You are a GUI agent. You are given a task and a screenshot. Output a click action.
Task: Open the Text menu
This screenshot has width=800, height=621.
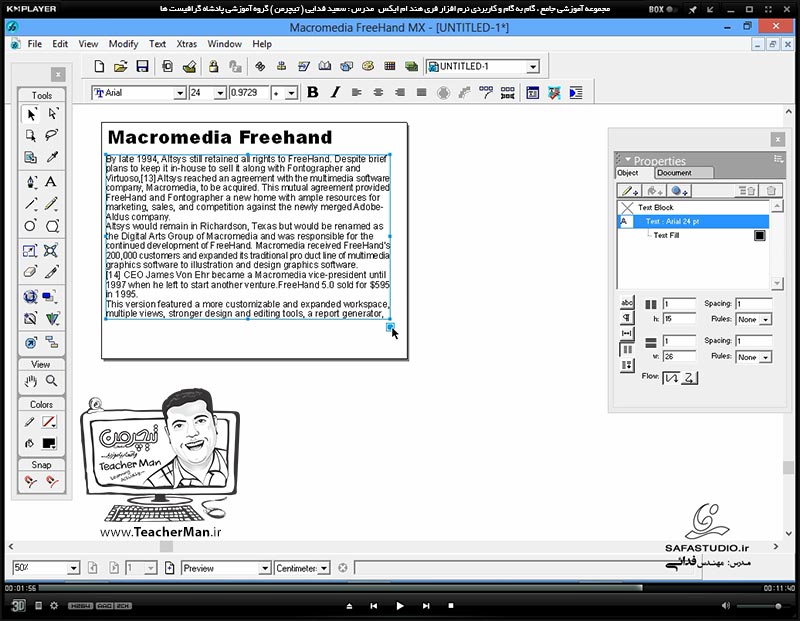pyautogui.click(x=157, y=44)
